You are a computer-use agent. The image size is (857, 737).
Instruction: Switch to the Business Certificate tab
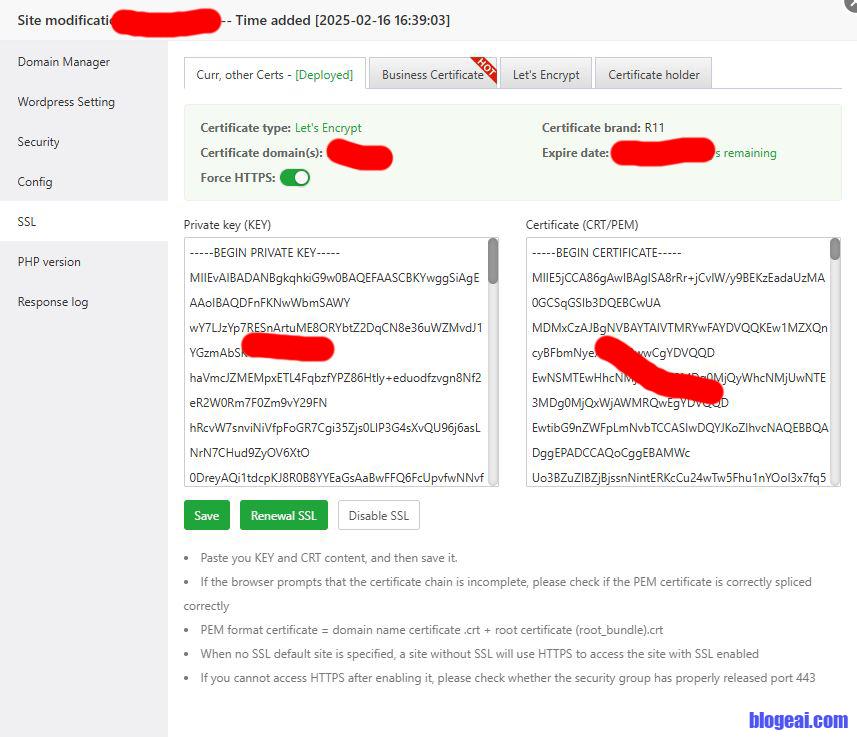[432, 75]
